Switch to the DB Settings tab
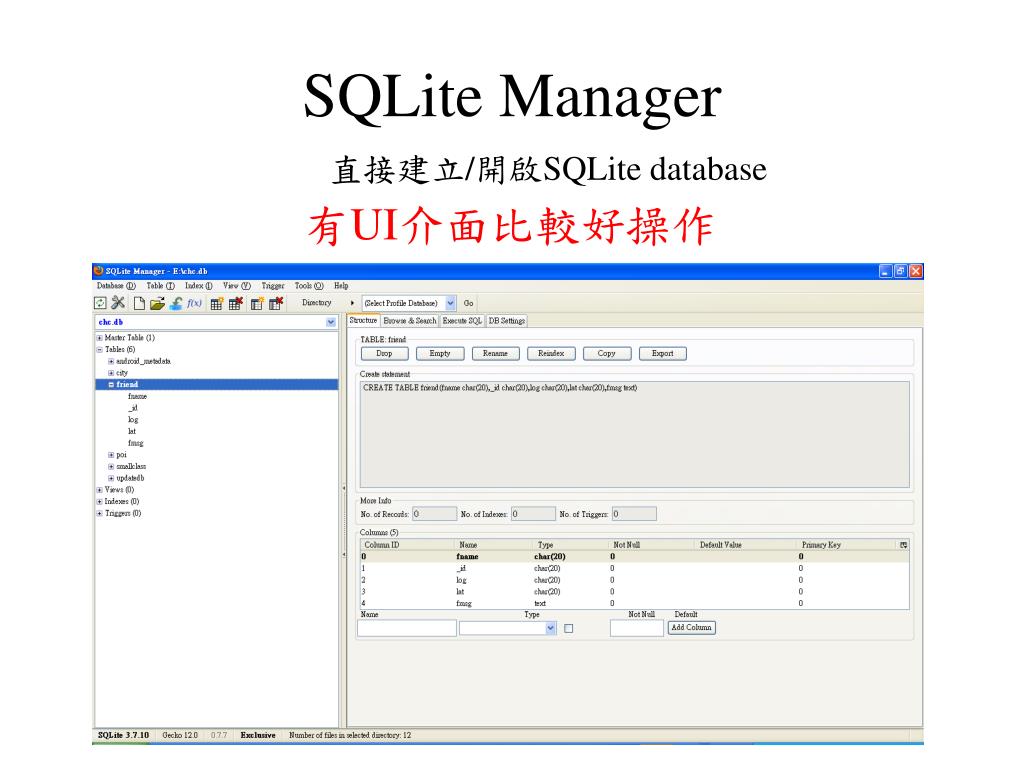The image size is (1024, 768). (x=507, y=321)
